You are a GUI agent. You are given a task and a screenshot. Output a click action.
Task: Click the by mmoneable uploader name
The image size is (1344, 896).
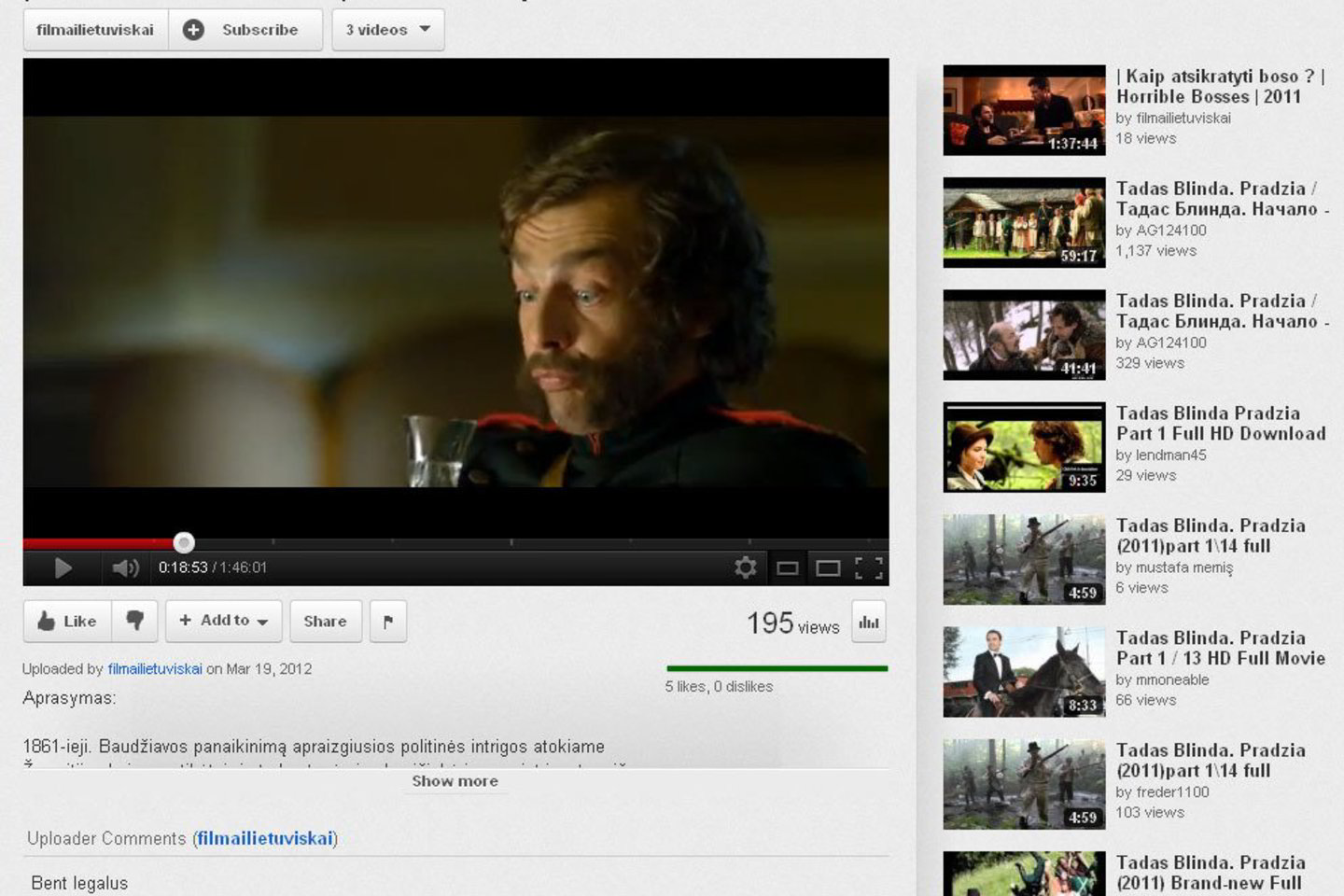pos(1162,679)
